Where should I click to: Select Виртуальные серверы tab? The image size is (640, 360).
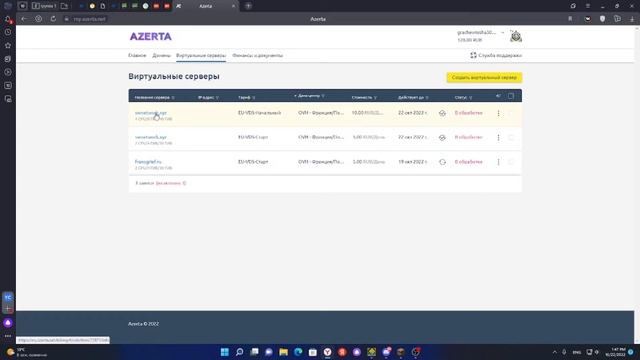click(x=201, y=56)
